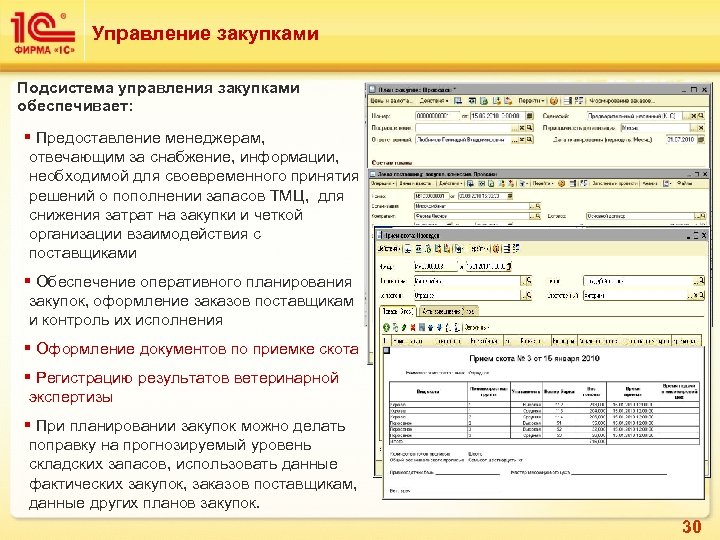Open Перейти menu in Прием скота window
Screen dimensions: 720x540
point(480,248)
